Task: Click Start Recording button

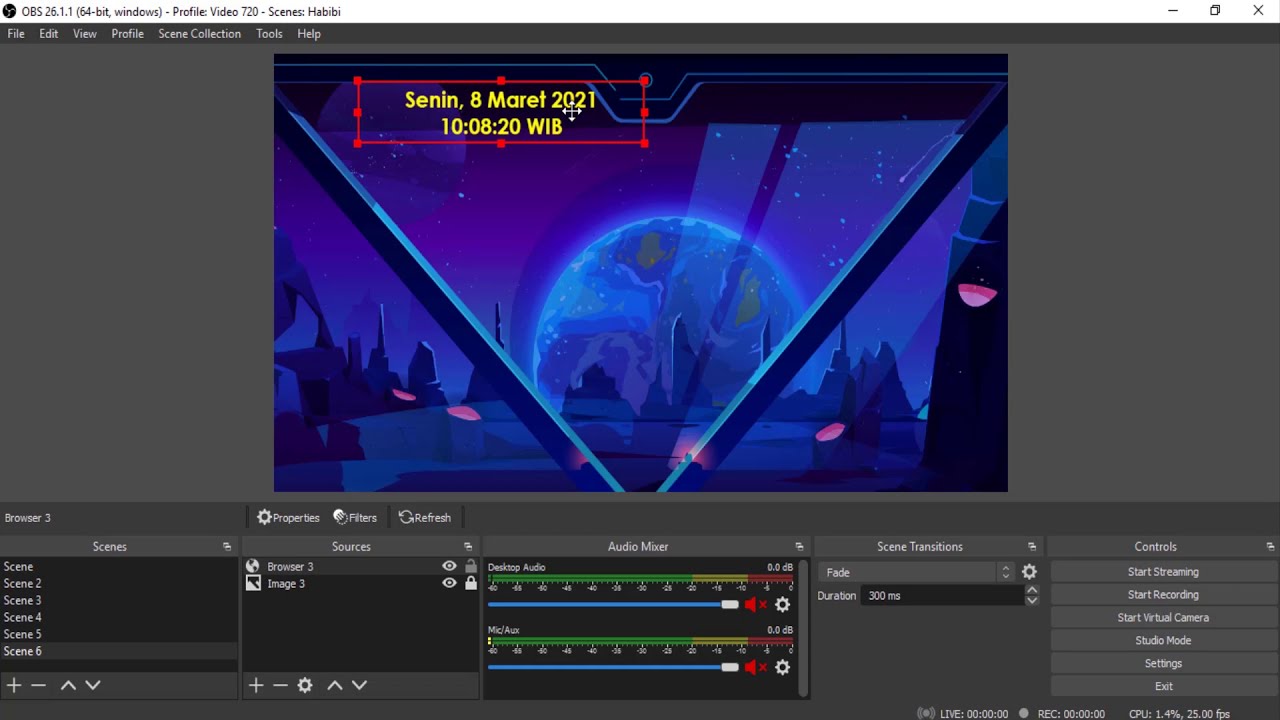Action: 1163,595
